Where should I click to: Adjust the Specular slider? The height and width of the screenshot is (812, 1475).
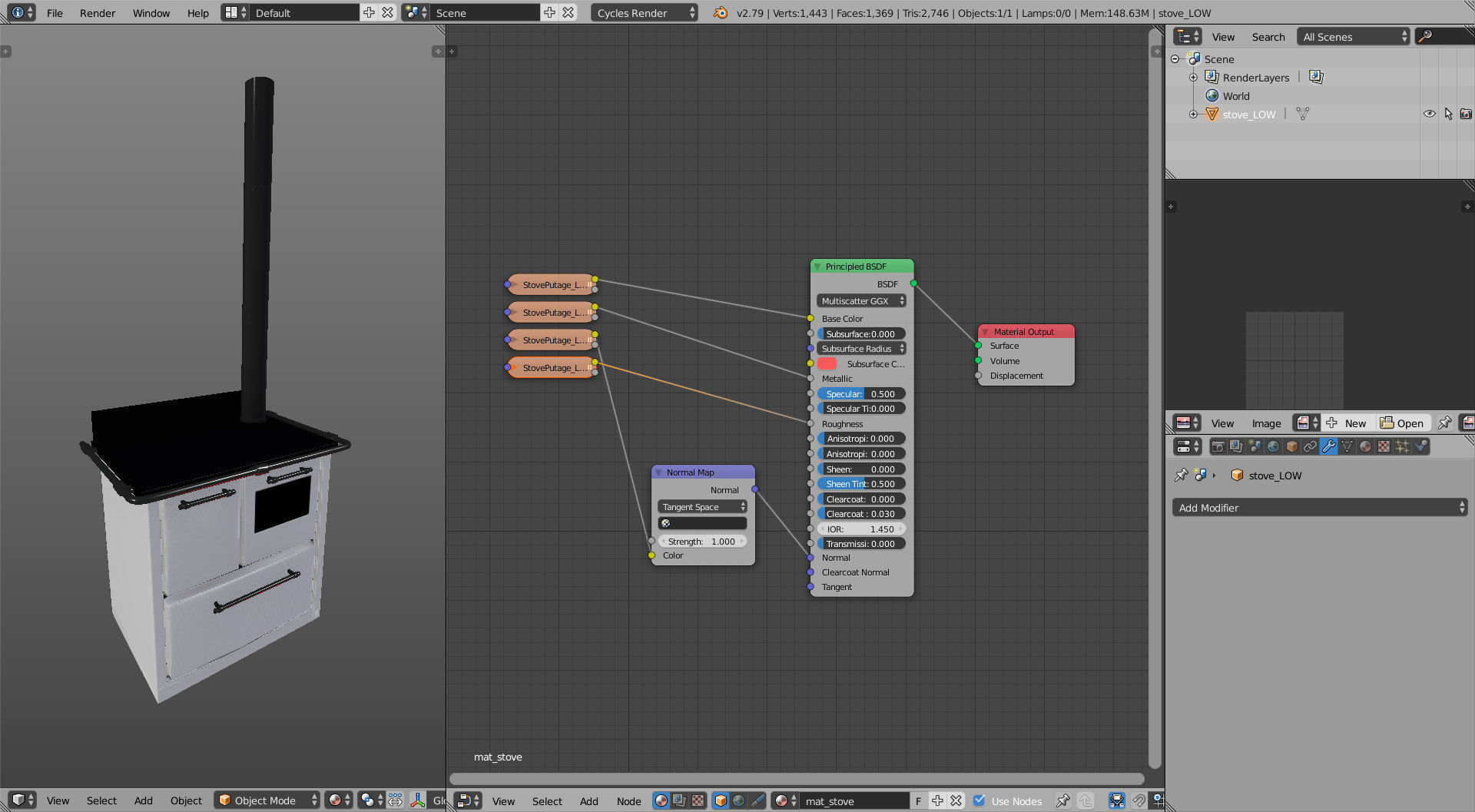click(x=861, y=394)
